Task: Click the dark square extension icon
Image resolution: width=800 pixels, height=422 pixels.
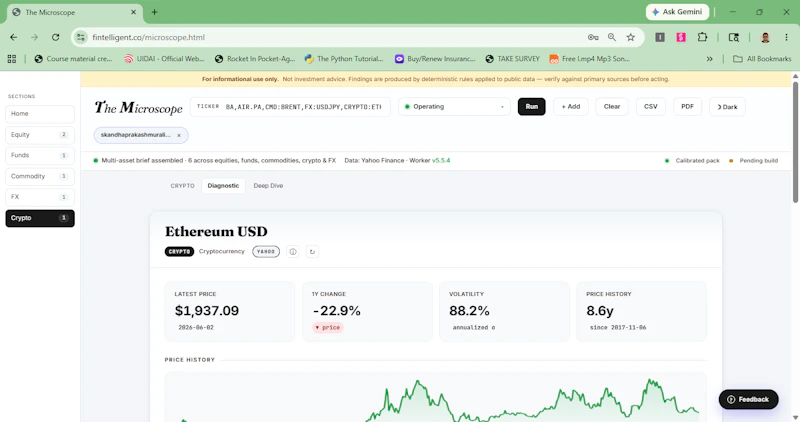Action: click(x=660, y=37)
